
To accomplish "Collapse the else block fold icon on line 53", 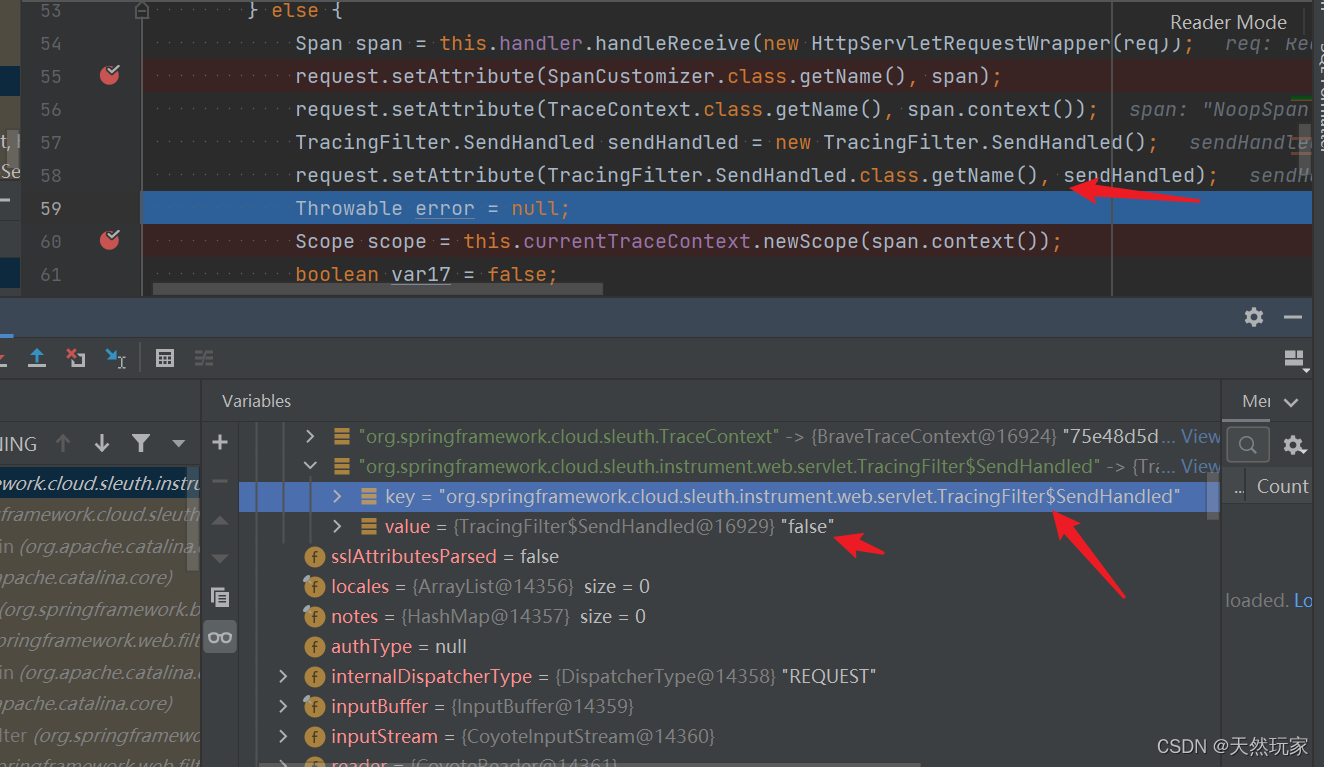I will coord(142,11).
